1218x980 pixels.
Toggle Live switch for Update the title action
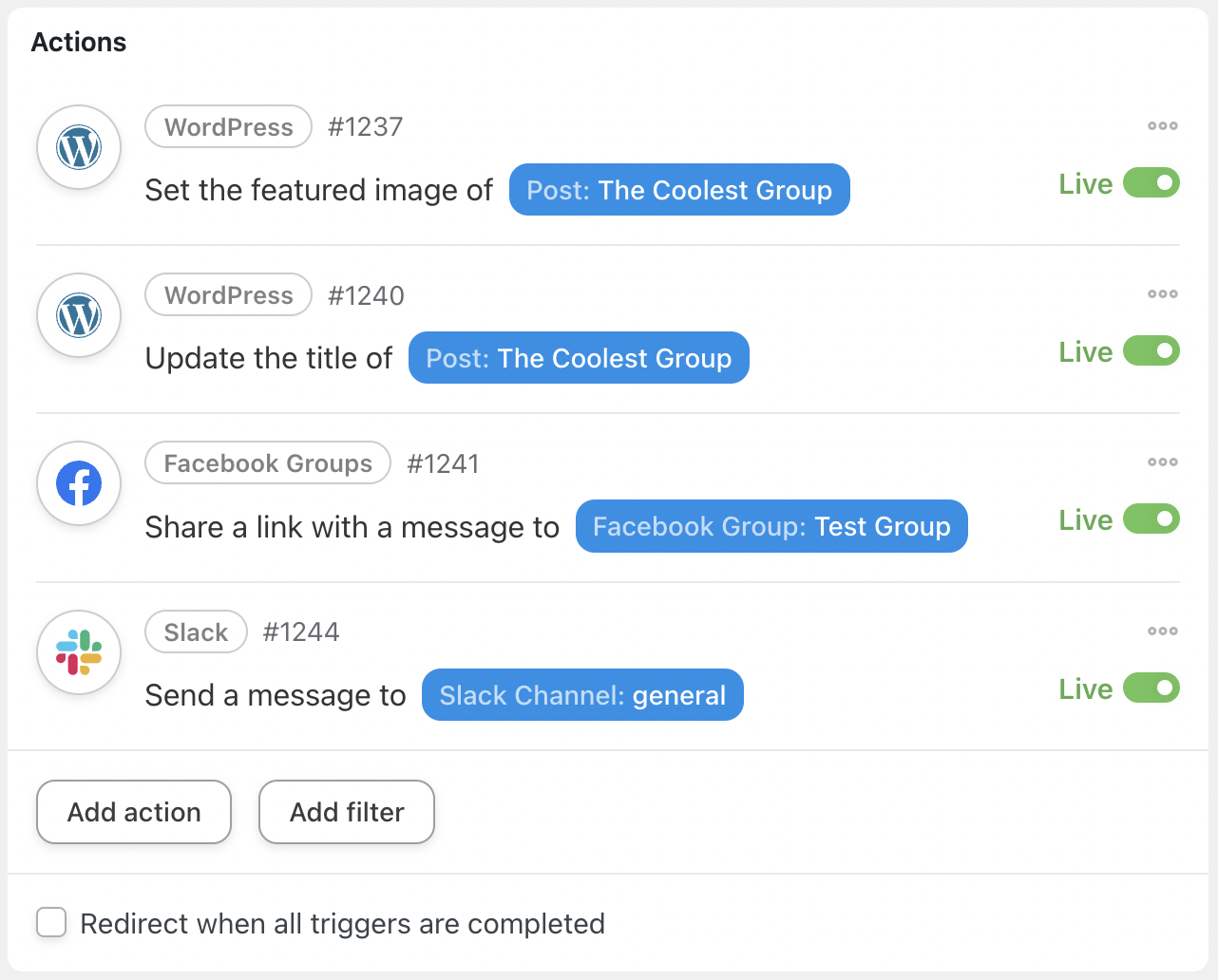(1151, 350)
